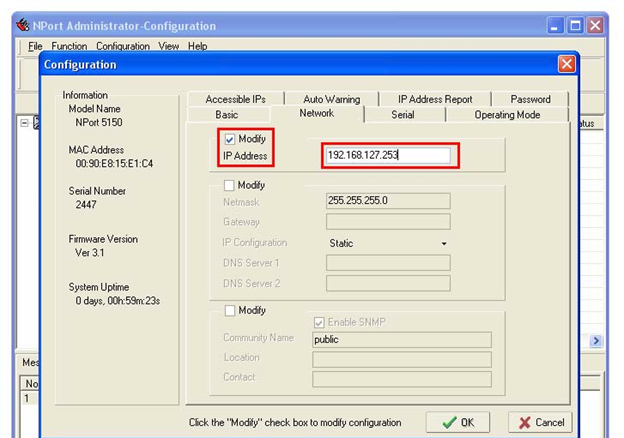Click the empty Gateway field

coord(388,222)
